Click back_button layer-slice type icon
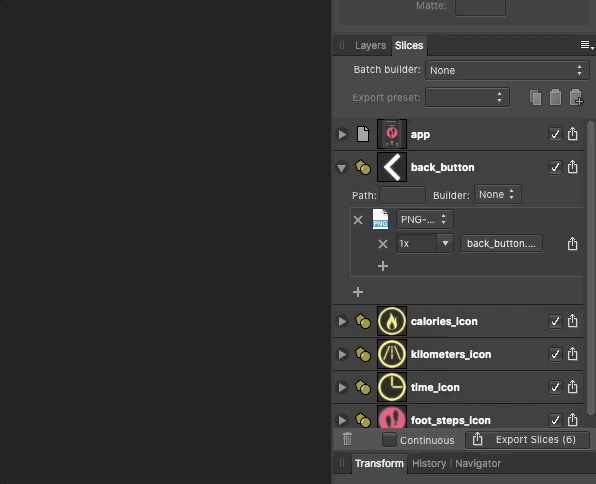 click(x=363, y=167)
